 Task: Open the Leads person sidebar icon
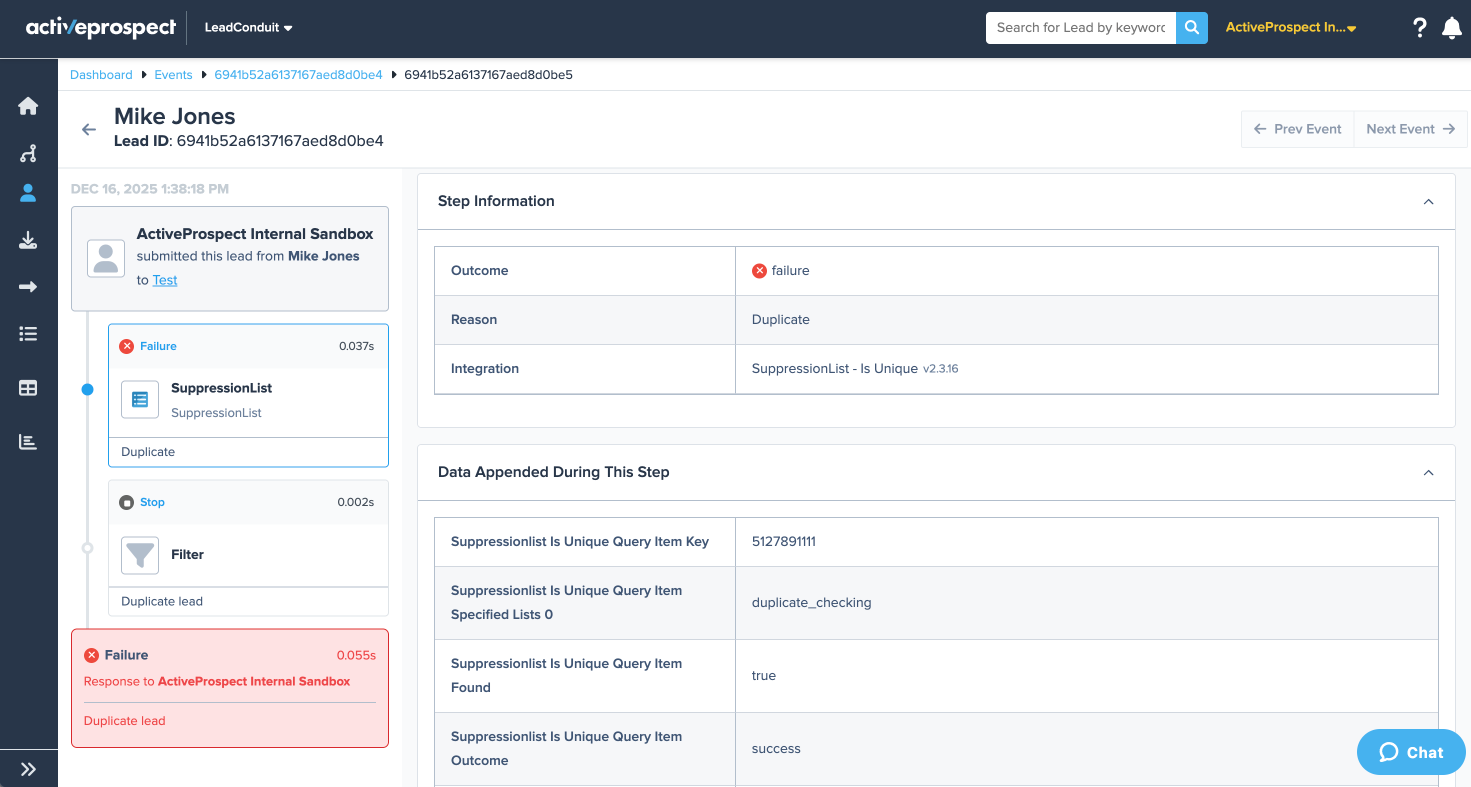[x=28, y=194]
